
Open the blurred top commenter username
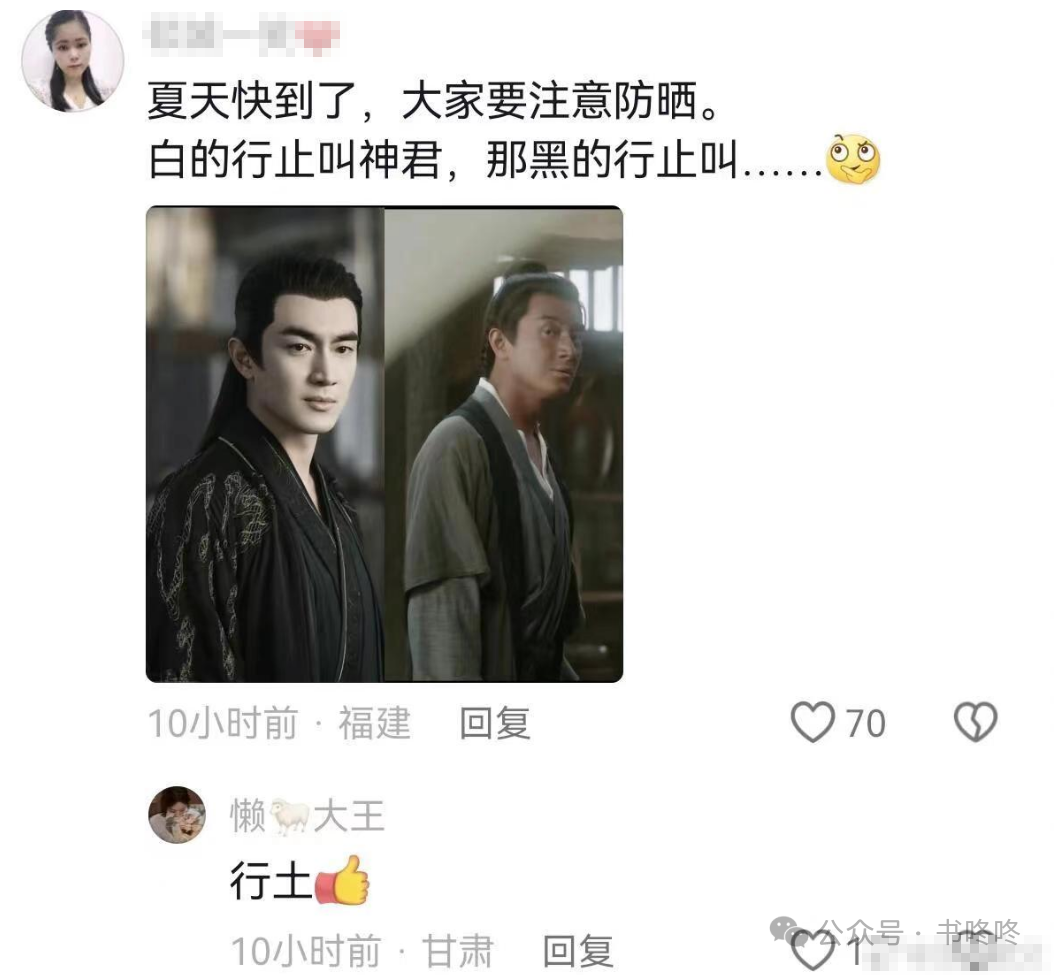[241, 36]
